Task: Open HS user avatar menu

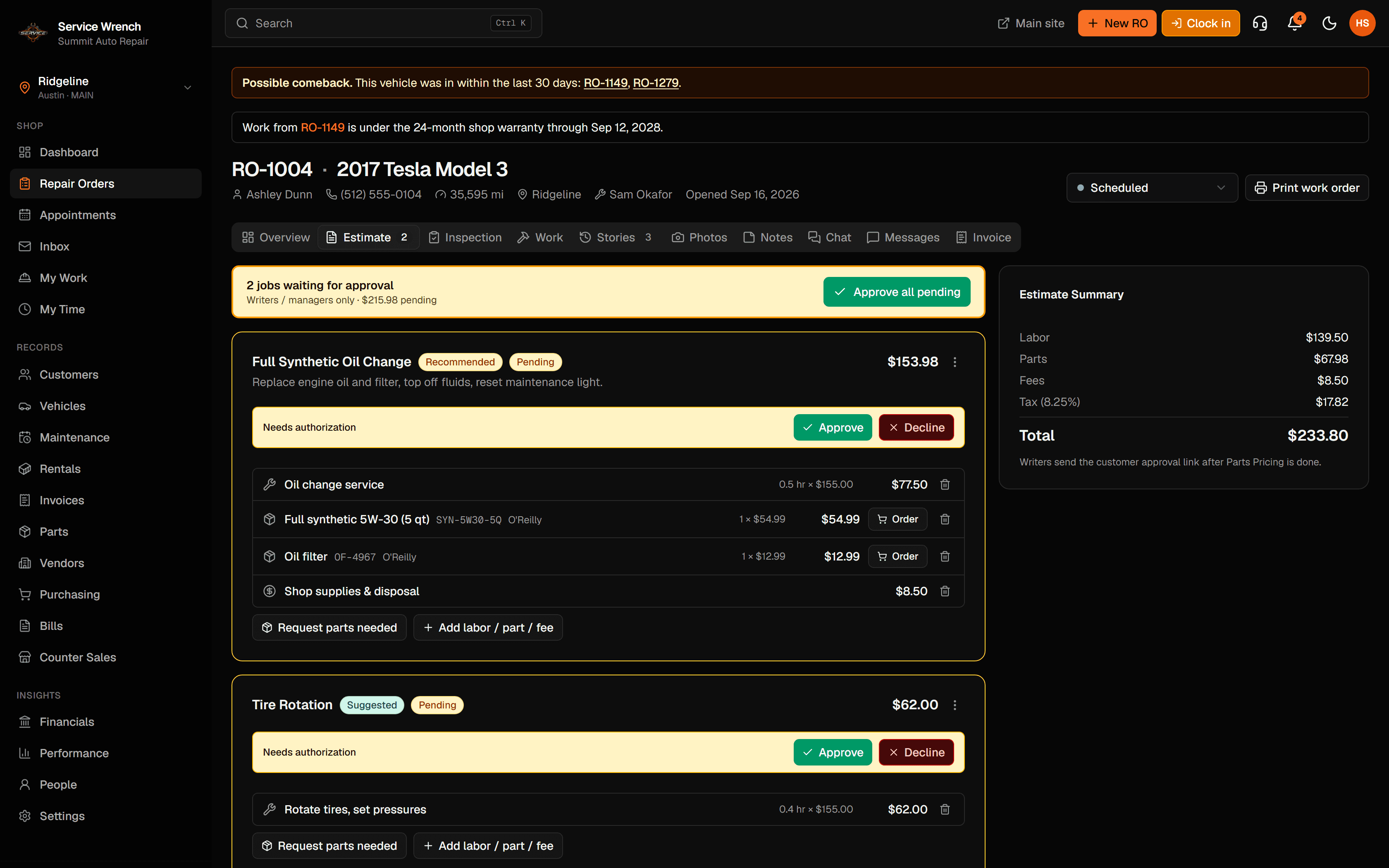Action: point(1362,23)
